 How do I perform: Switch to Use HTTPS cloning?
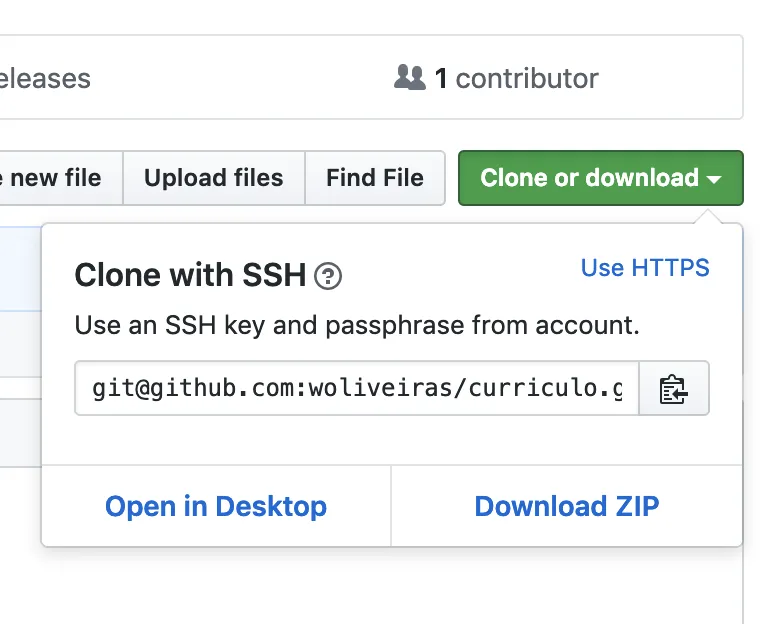click(645, 268)
